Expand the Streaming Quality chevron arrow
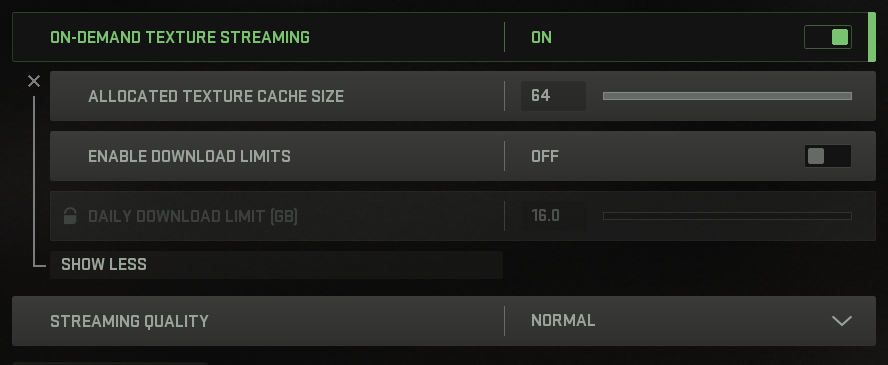 tap(842, 321)
